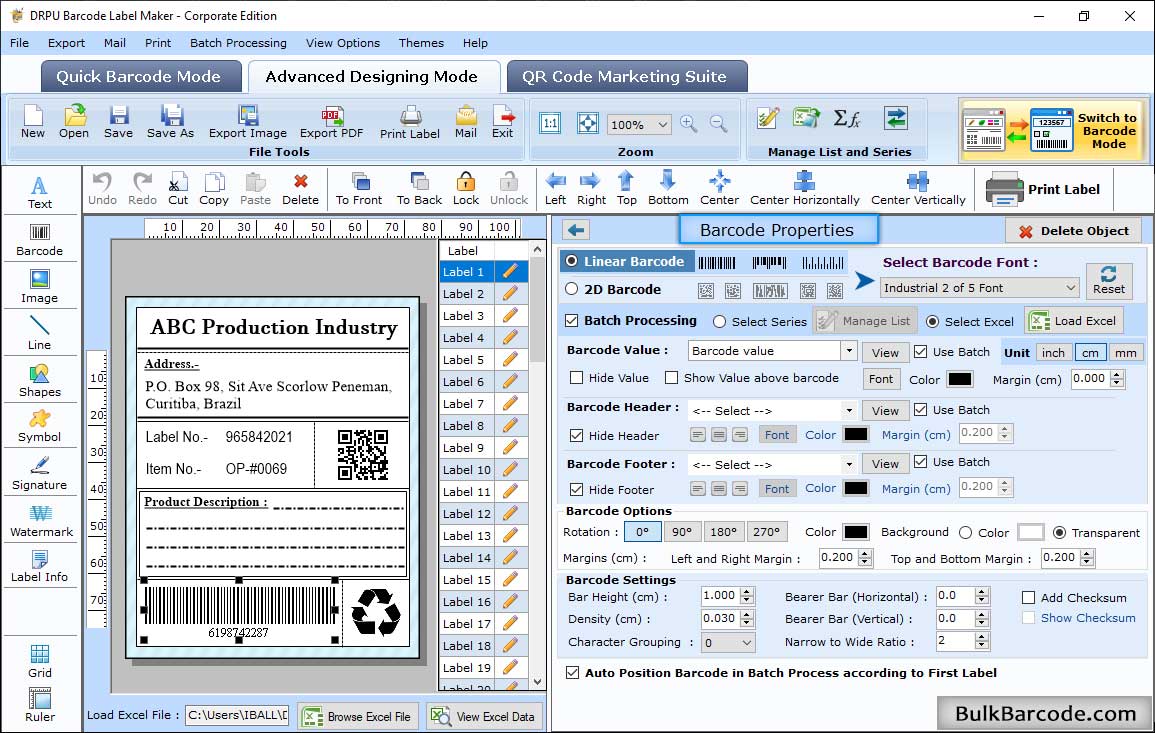Select the Barcode tool in sidebar
The image size is (1155, 733).
40,240
